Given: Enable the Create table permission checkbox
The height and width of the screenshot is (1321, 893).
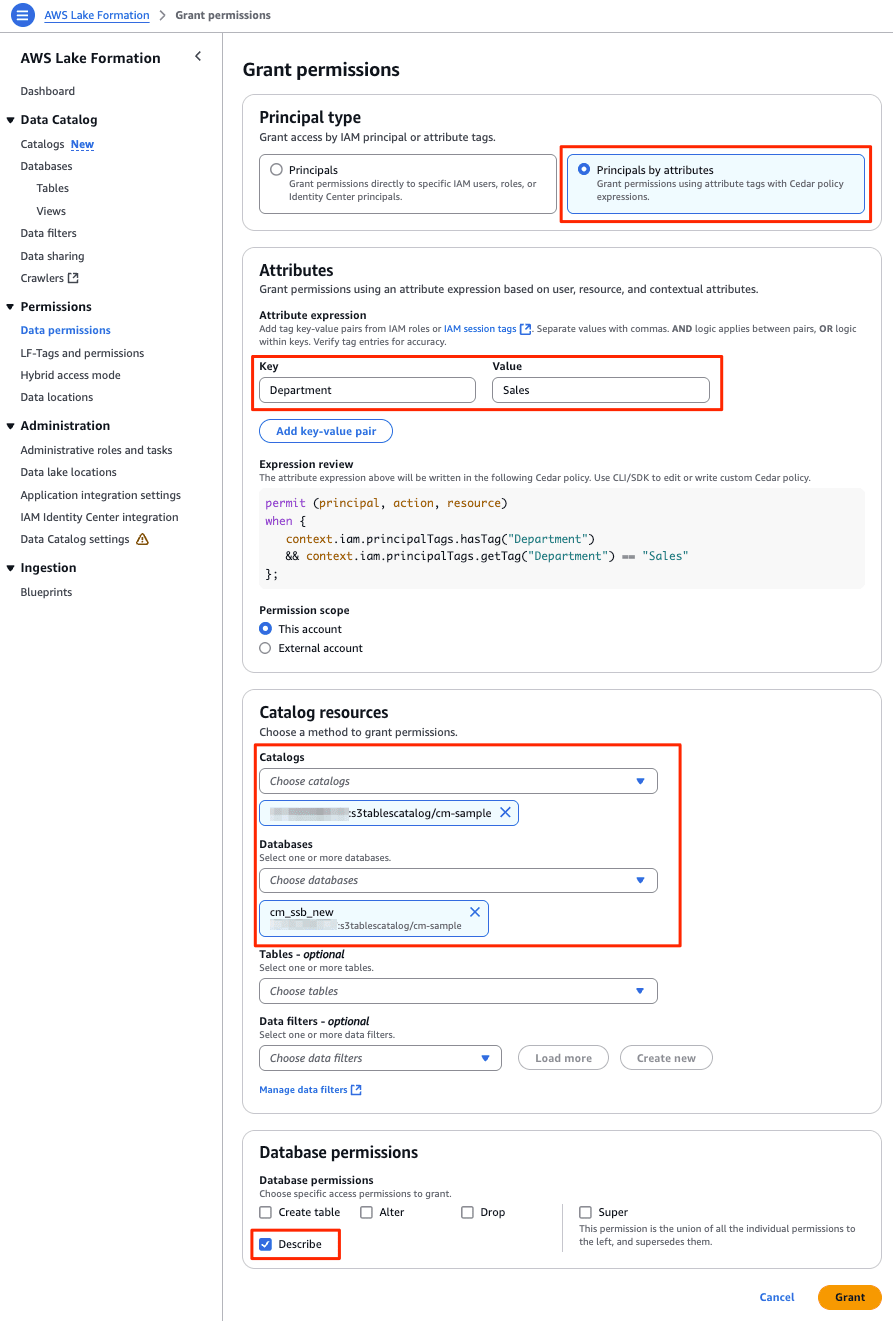Looking at the screenshot, I should tap(266, 1212).
